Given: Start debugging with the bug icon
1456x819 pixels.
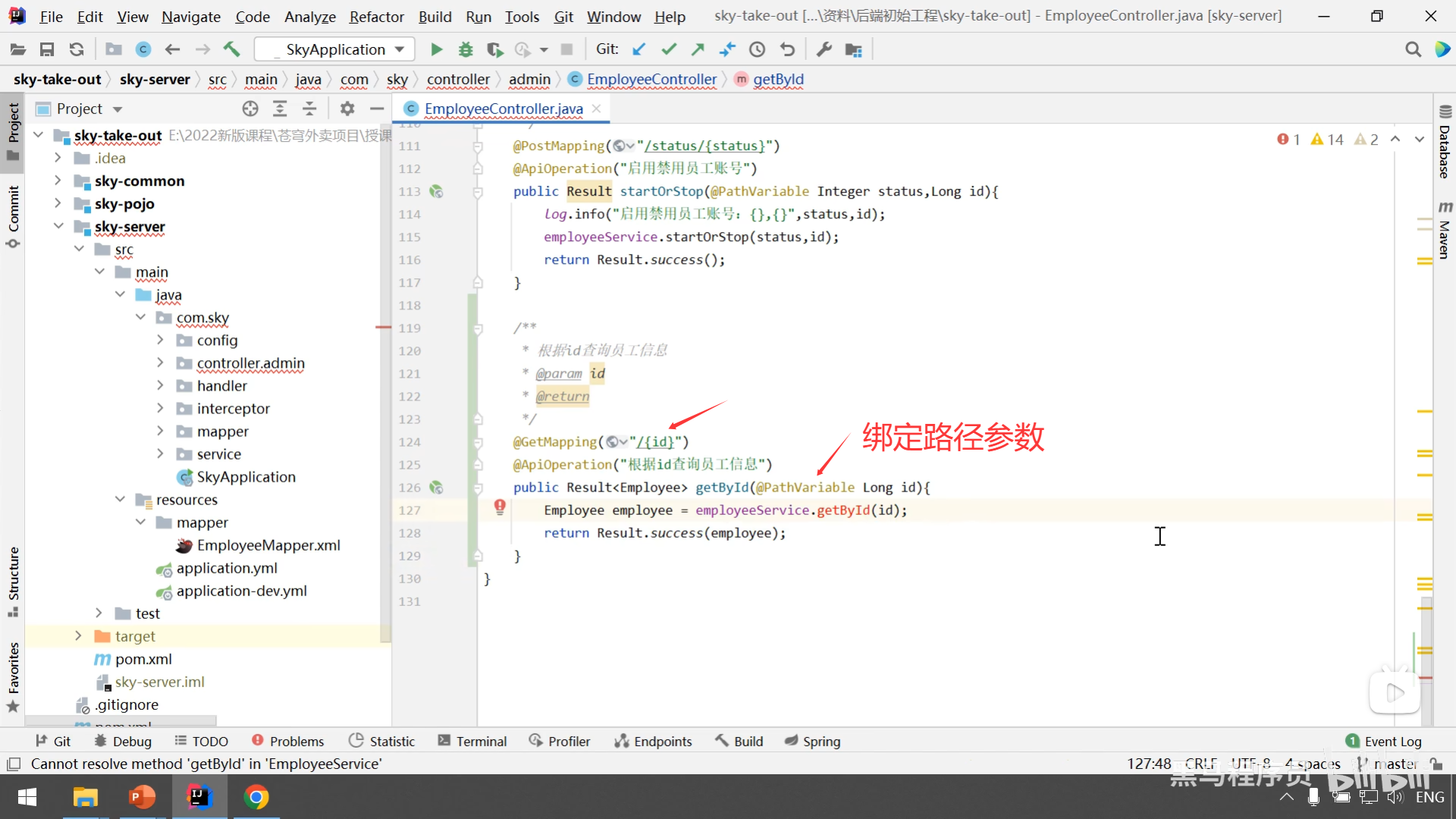Looking at the screenshot, I should pyautogui.click(x=466, y=49).
